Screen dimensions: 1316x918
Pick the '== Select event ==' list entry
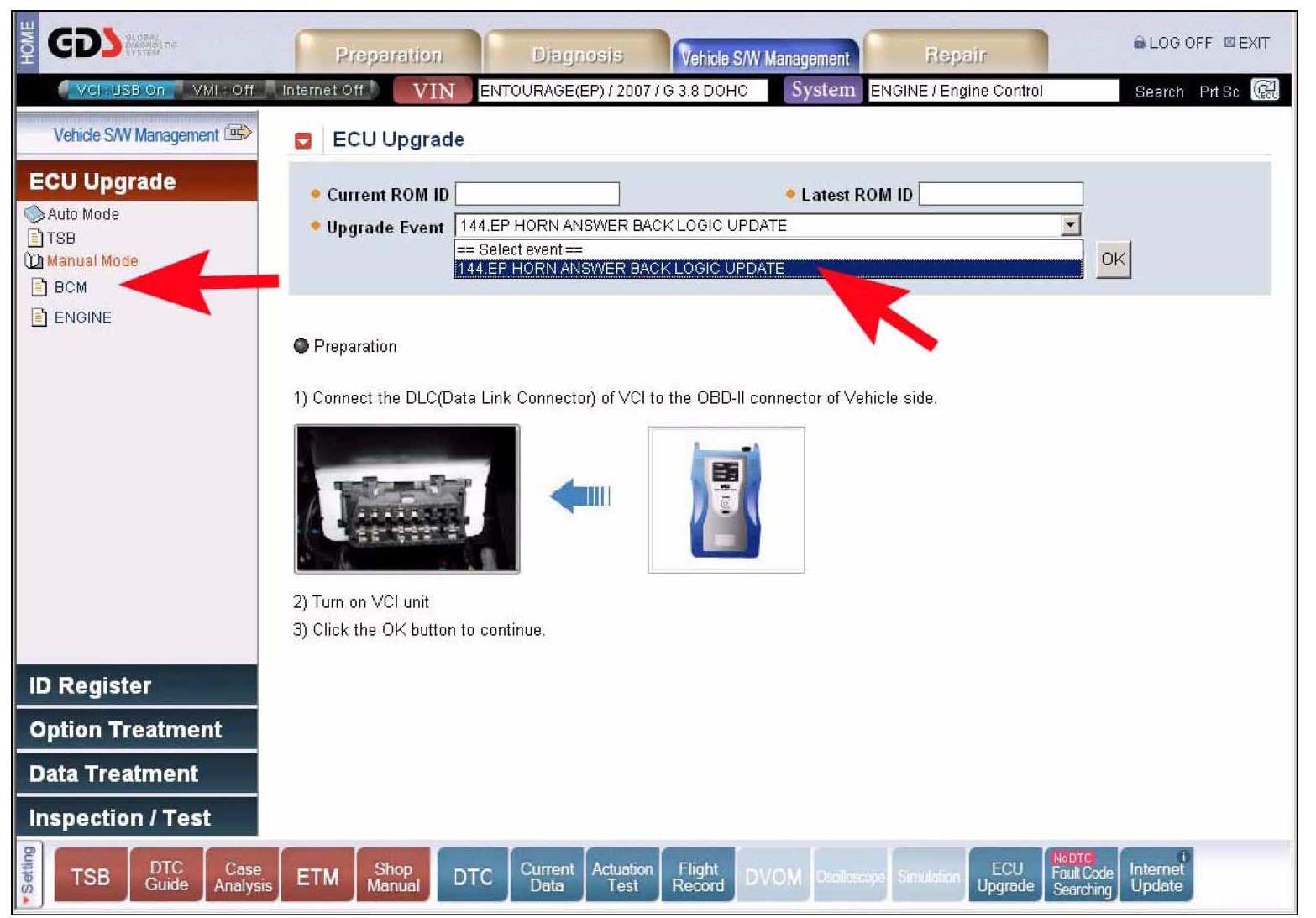[521, 249]
